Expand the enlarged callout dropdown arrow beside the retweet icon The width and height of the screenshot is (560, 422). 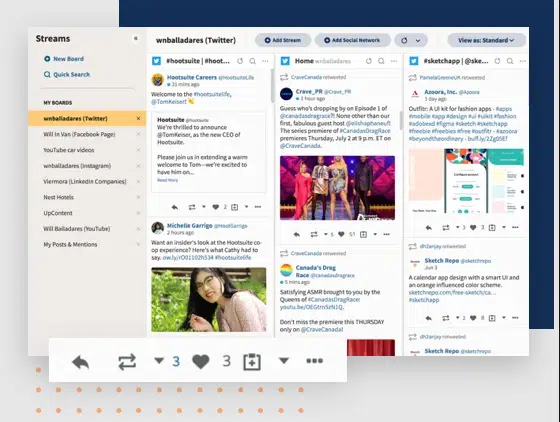159,361
